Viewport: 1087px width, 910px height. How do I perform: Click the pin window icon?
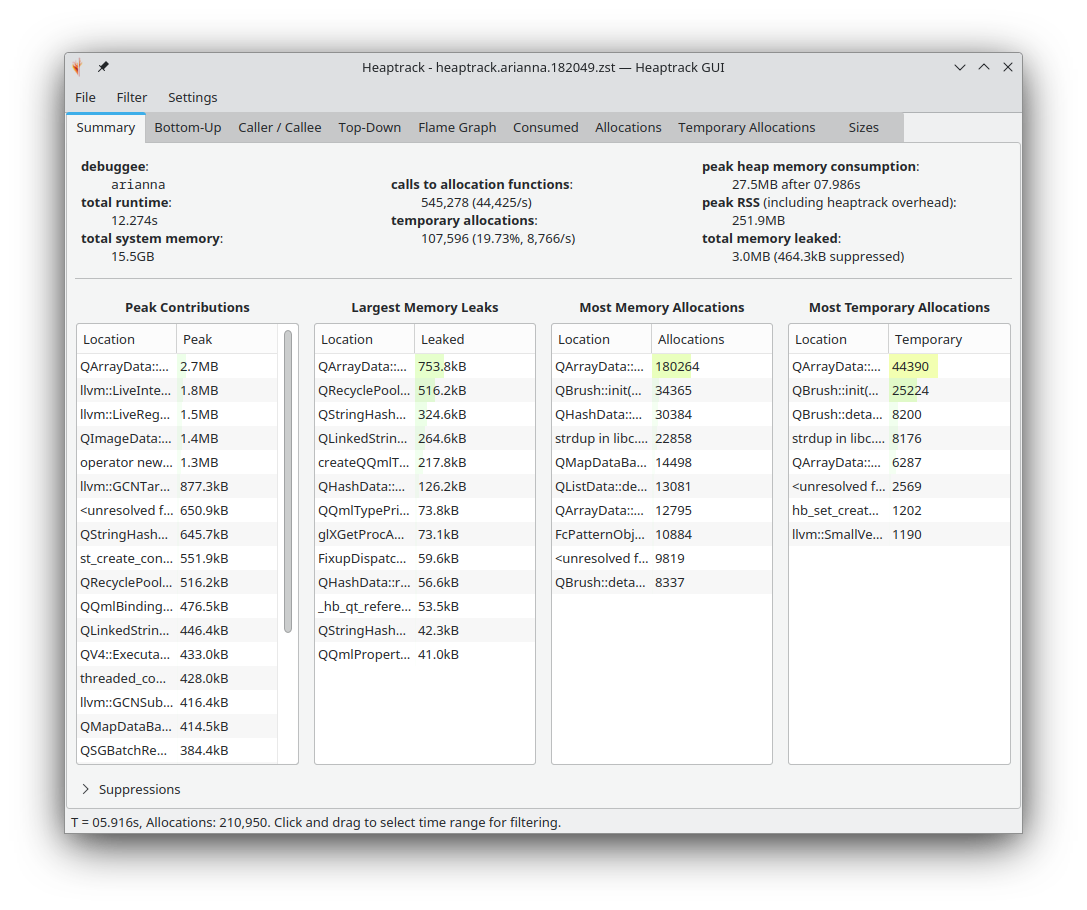[103, 67]
